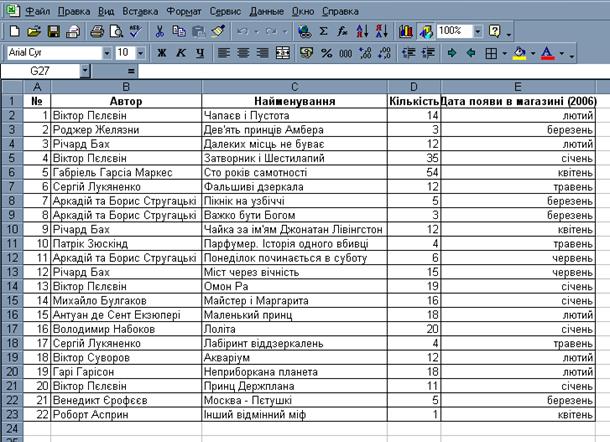The image size is (610, 442).
Task: Toggle underline Ч formatting
Action: [200, 53]
